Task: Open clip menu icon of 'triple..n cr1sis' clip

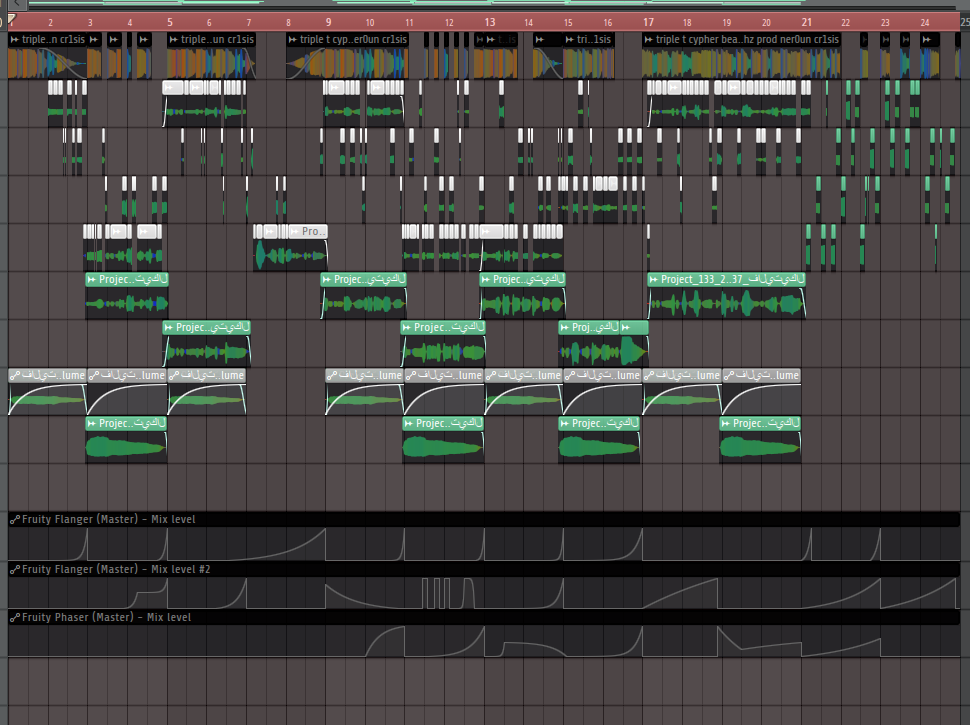Action: 15,40
